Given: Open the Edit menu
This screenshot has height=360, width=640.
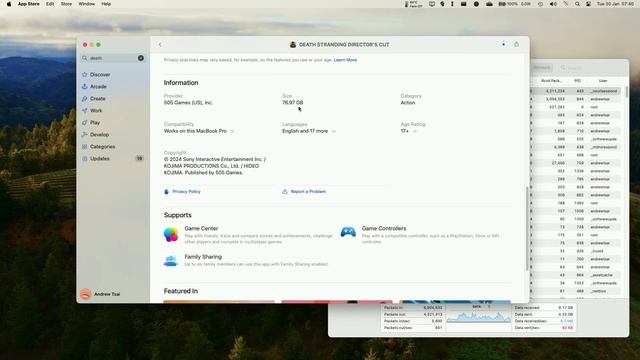Looking at the screenshot, I should [x=50, y=4].
